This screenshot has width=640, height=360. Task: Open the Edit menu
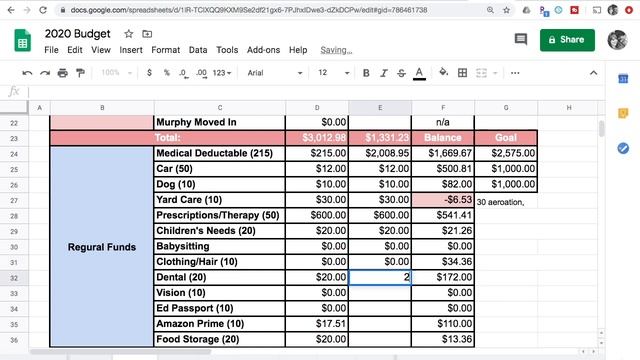pyautogui.click(x=75, y=50)
